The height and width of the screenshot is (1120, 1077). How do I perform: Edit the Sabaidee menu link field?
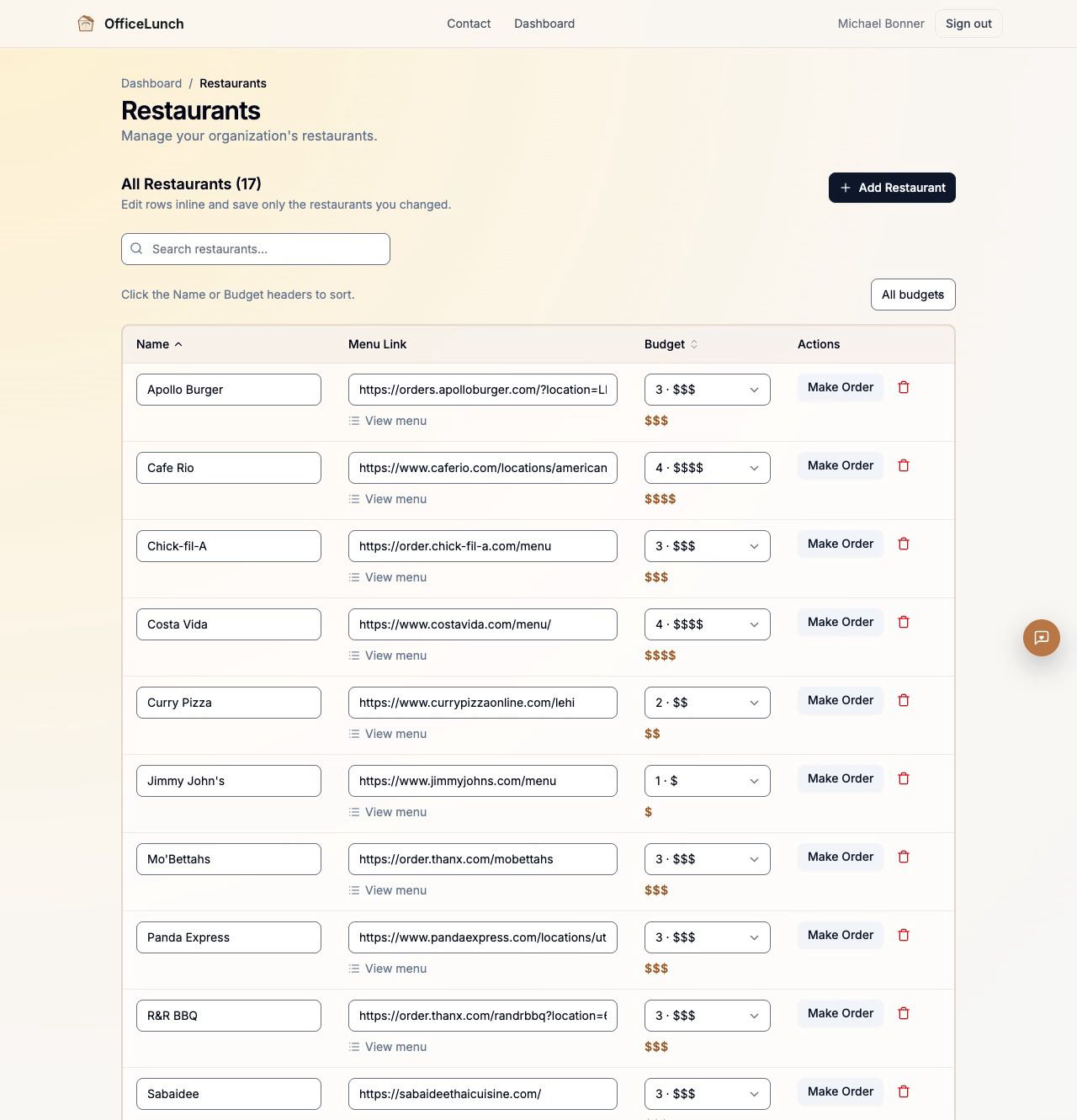coord(483,1094)
